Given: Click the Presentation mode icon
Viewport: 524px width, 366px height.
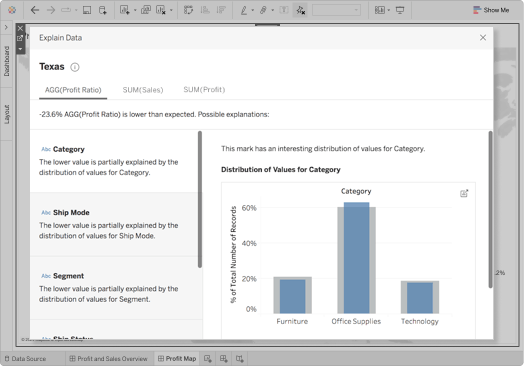Looking at the screenshot, I should (400, 10).
